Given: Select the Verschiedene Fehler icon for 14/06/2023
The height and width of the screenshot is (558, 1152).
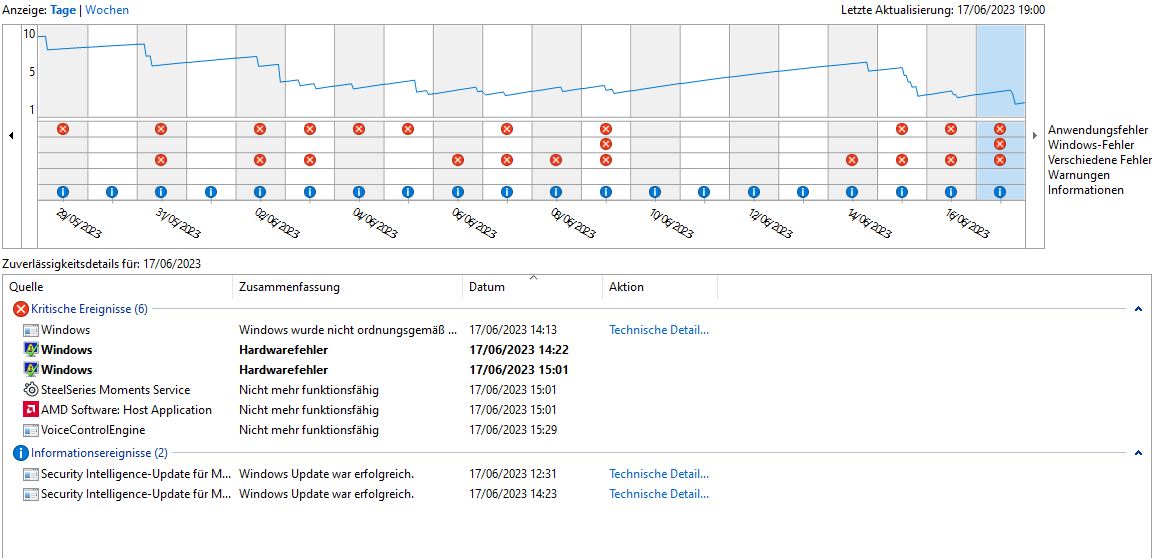Looking at the screenshot, I should pos(852,160).
